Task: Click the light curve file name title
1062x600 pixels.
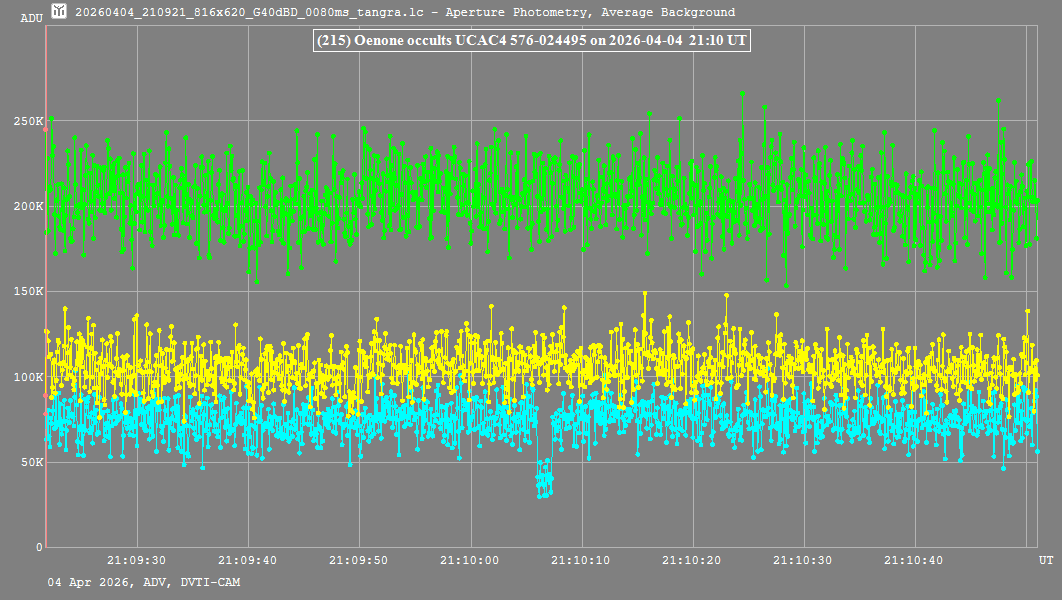Action: [x=405, y=13]
